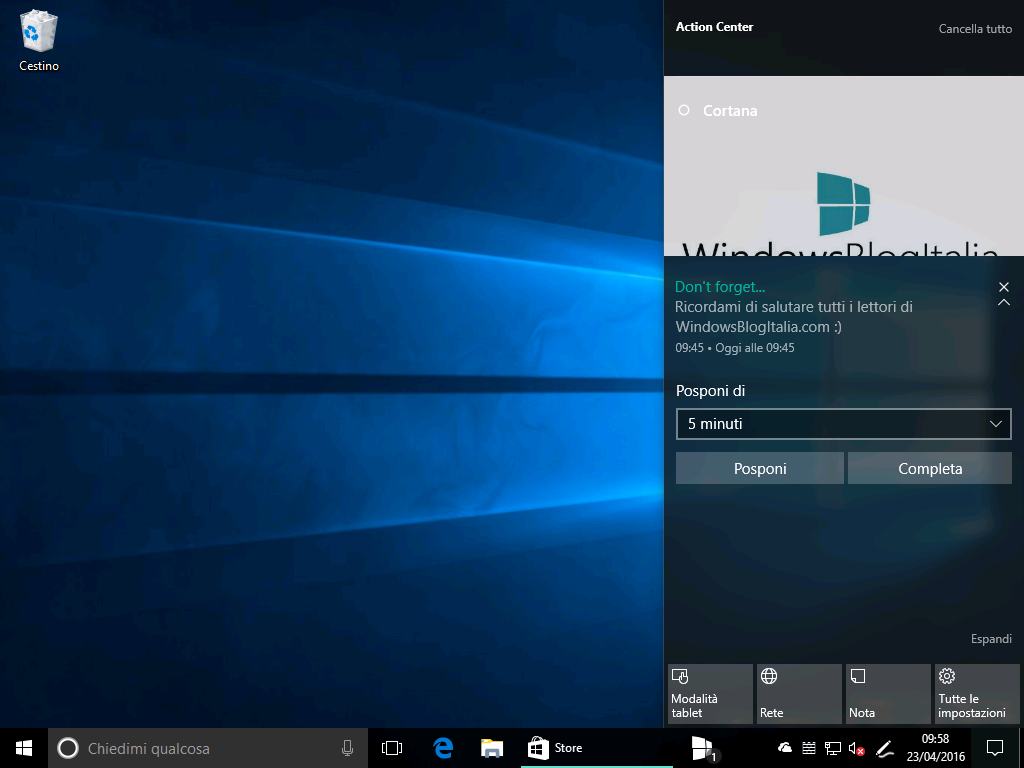Click the Cortana header circle icon
This screenshot has width=1024, height=768.
(684, 110)
